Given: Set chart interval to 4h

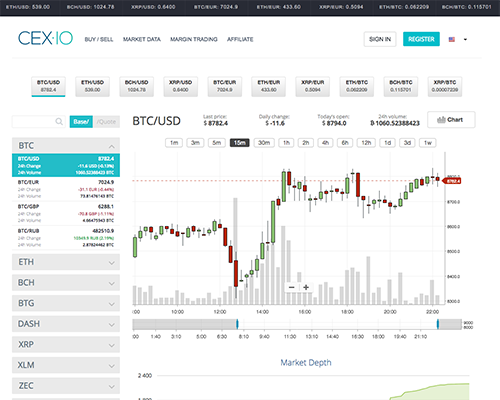Looking at the screenshot, I should 325,143.
